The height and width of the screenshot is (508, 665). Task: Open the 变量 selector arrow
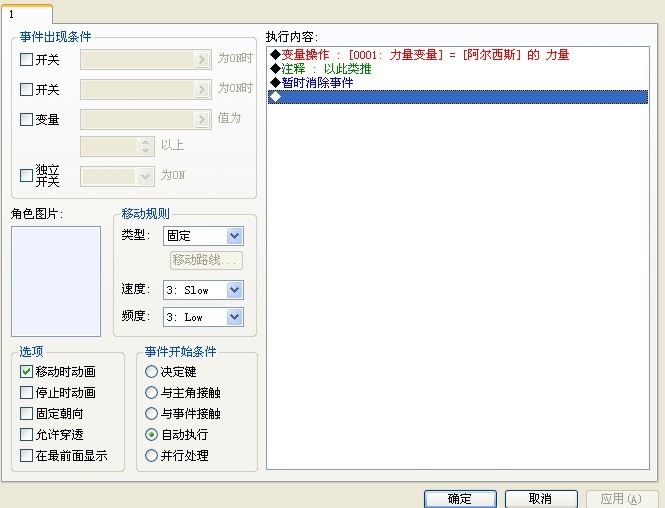[x=202, y=120]
